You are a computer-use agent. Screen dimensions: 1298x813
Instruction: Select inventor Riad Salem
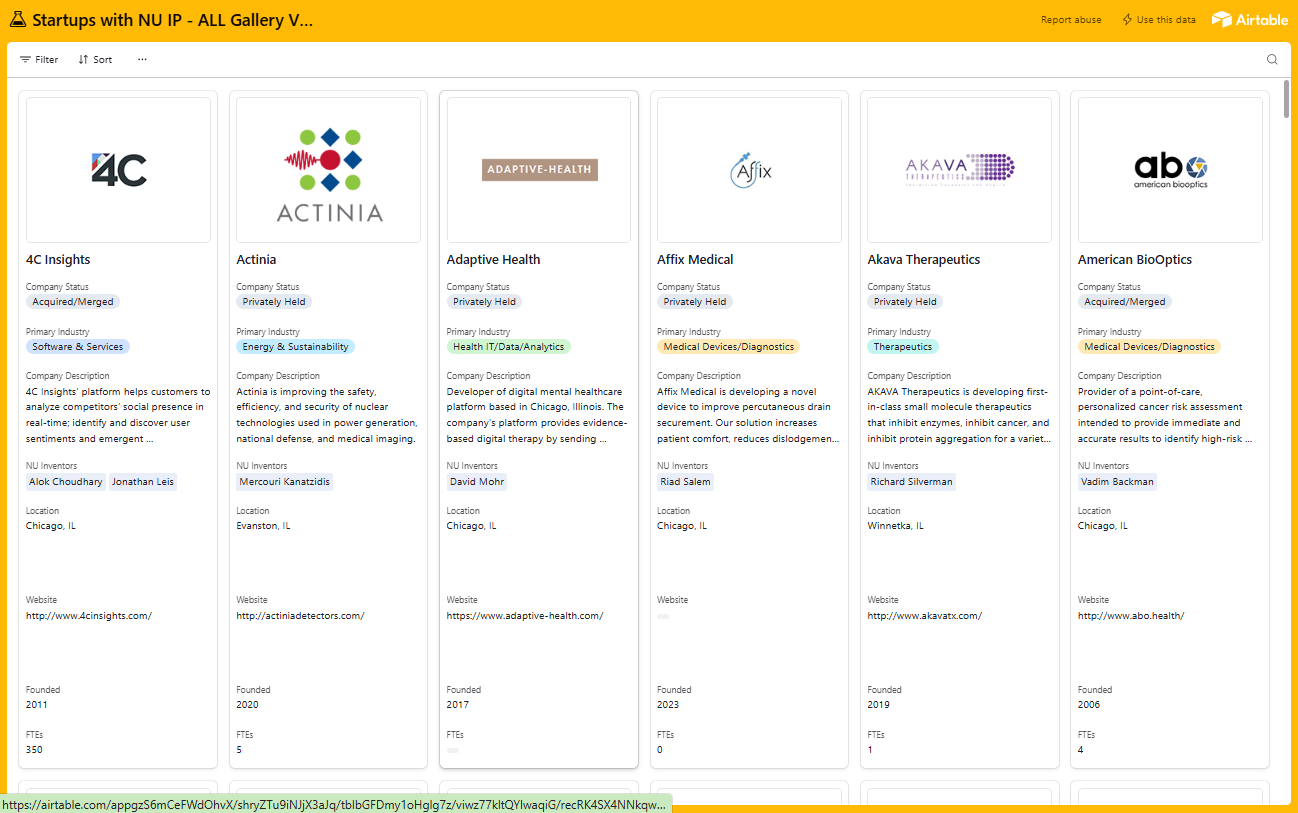click(x=685, y=482)
